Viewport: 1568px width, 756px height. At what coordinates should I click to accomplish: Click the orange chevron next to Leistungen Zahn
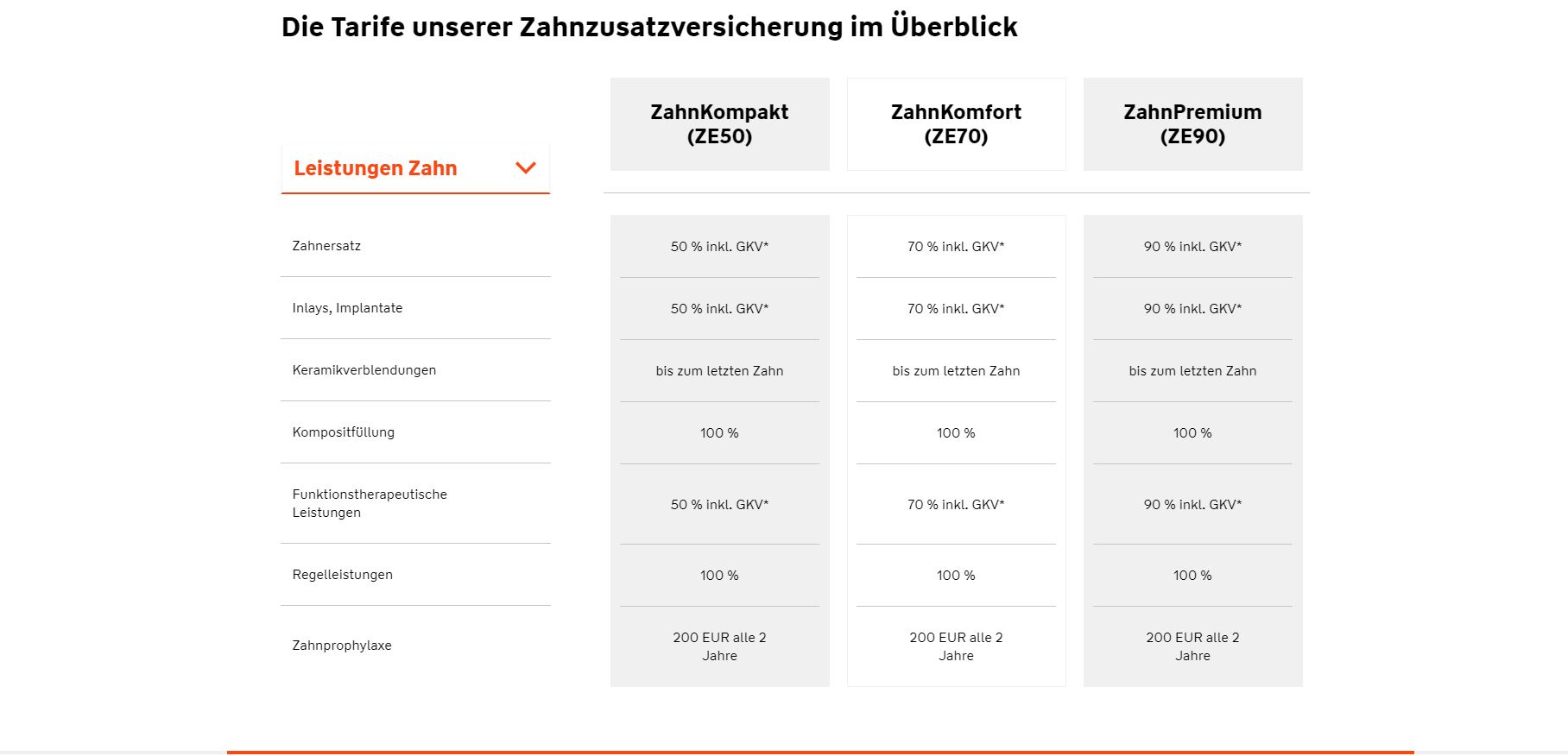525,168
